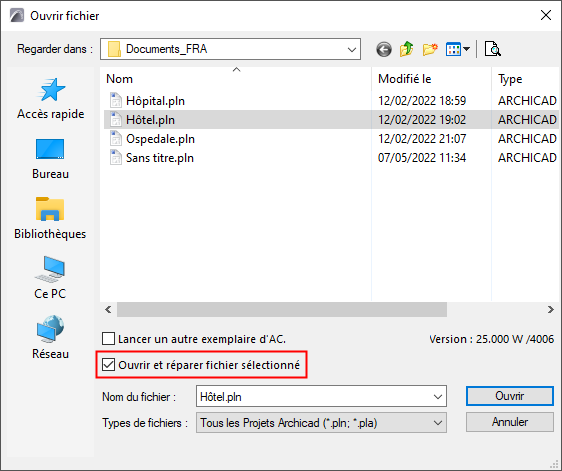Create a new folder

pos(430,49)
